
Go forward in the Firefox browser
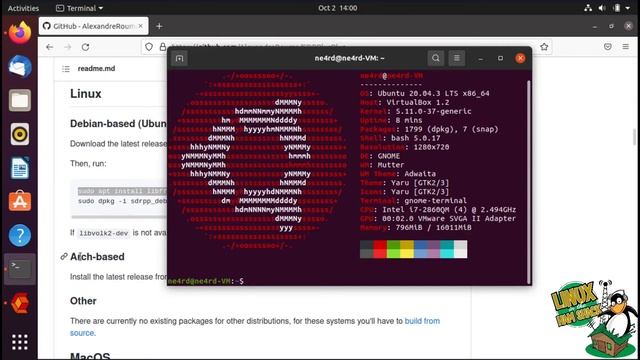pos(67,47)
